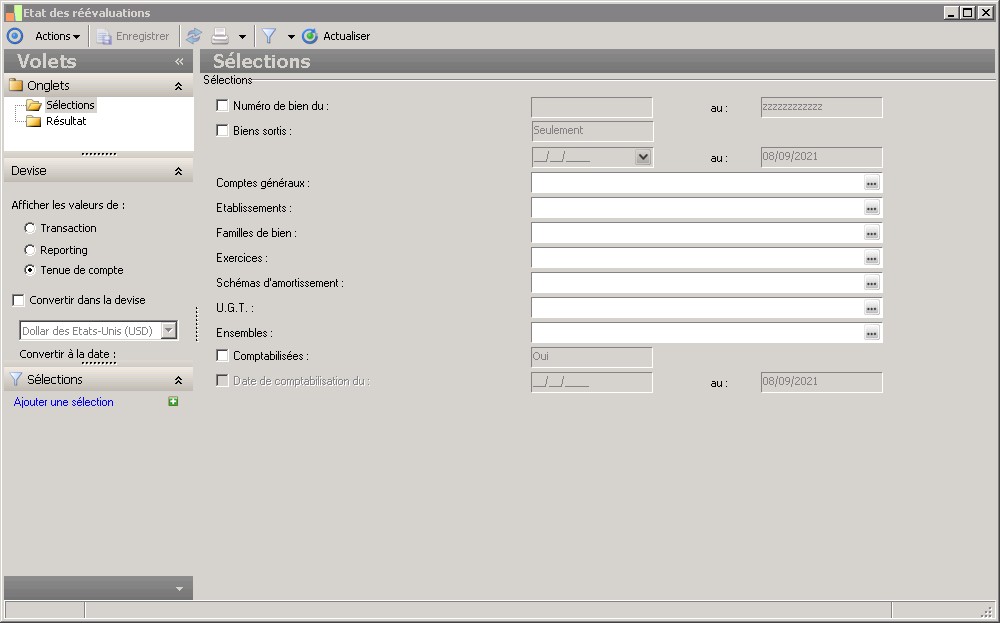The image size is (1000, 623).
Task: Click the Oui field next to Comptabilisées
Action: click(592, 357)
